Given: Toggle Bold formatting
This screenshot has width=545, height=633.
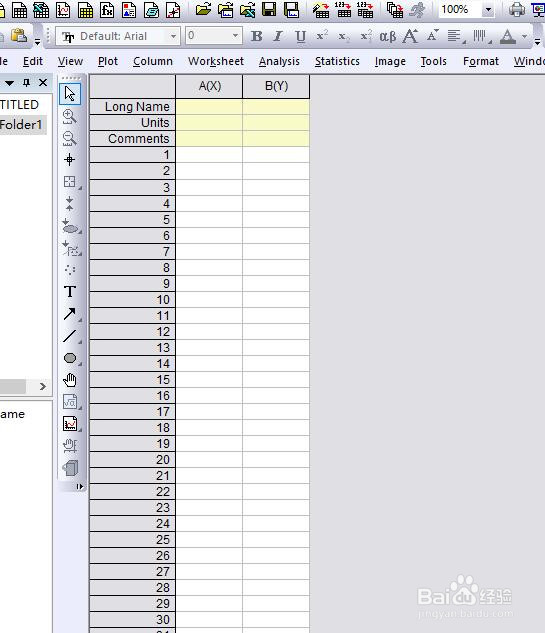Looking at the screenshot, I should (256, 36).
